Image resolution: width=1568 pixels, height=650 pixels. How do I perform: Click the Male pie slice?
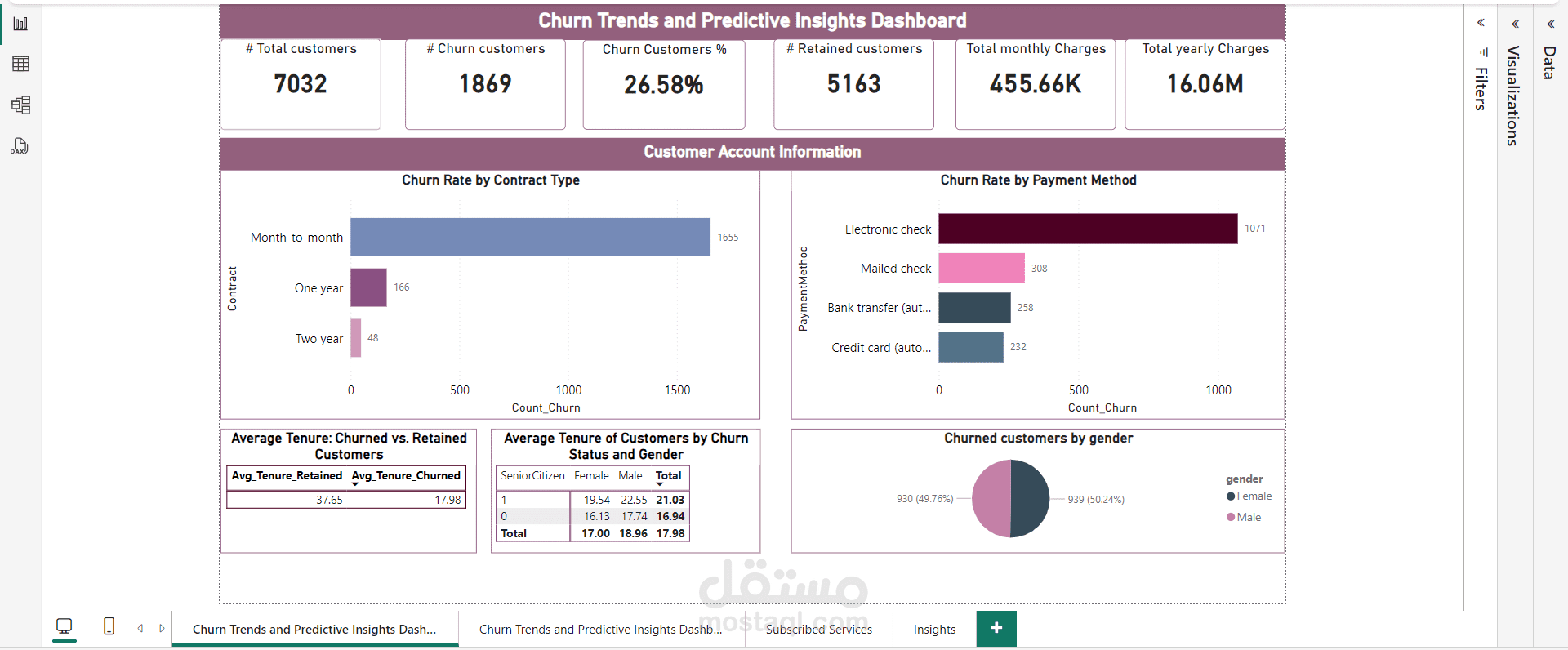pyautogui.click(x=991, y=498)
